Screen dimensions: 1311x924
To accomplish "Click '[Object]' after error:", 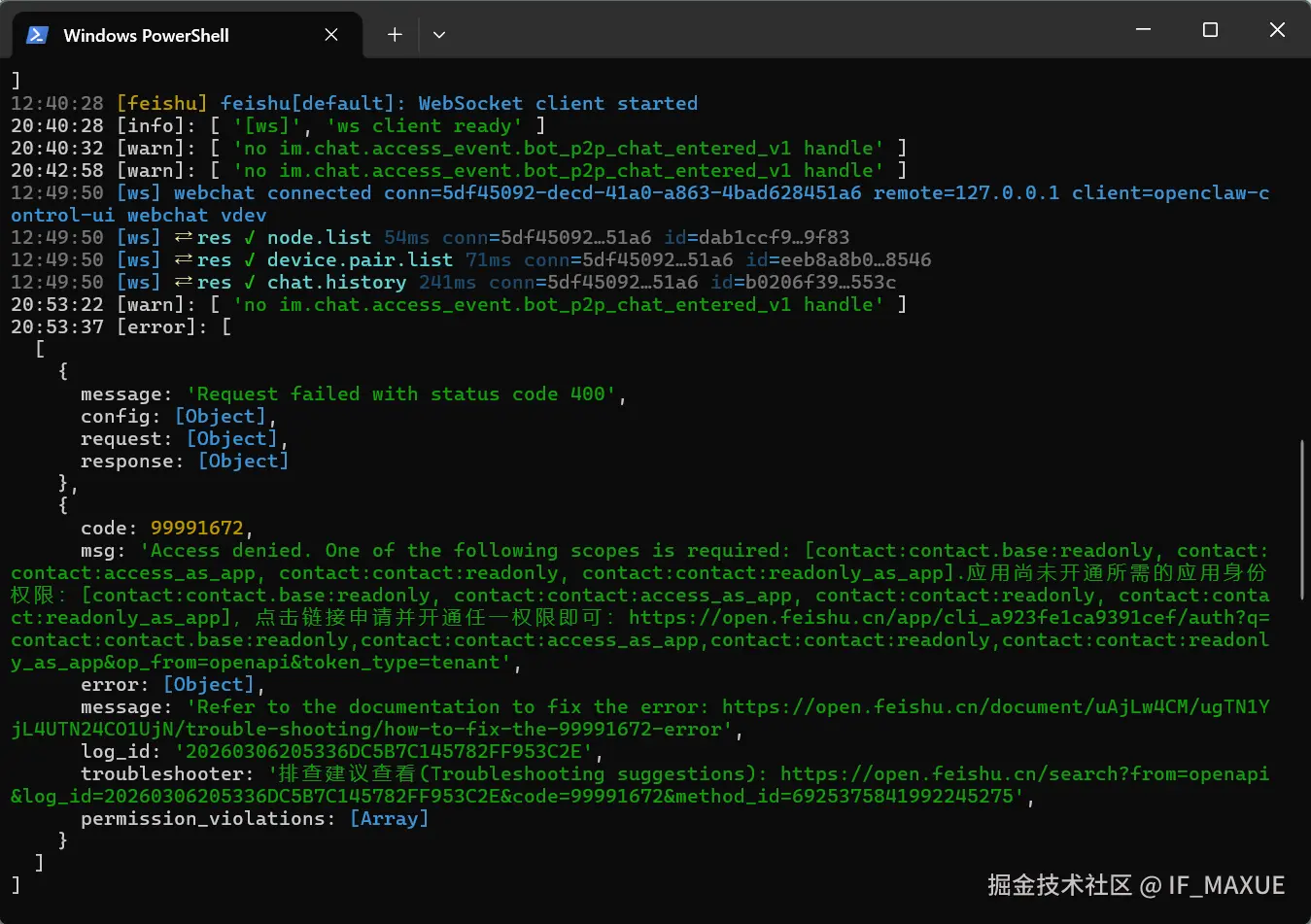I will (x=209, y=685).
